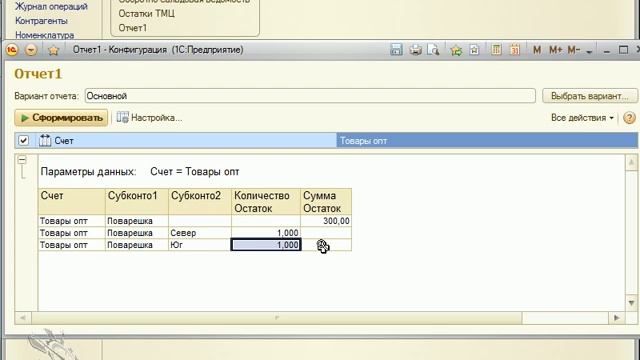640x360 pixels.
Task: Click the Субконто2 column header
Action: pyautogui.click(x=200, y=202)
